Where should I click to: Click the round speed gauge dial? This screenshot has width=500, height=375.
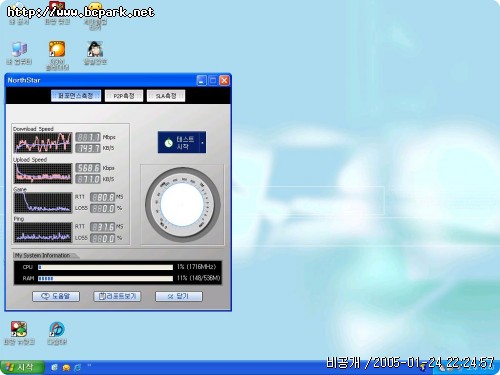tap(182, 204)
